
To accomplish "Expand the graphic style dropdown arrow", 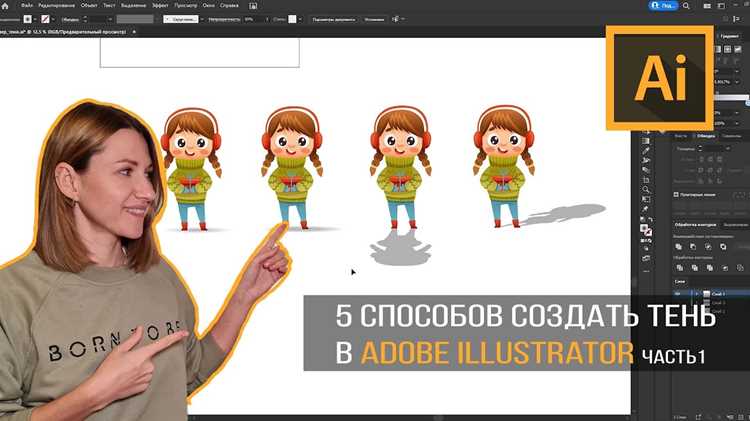I will point(300,20).
